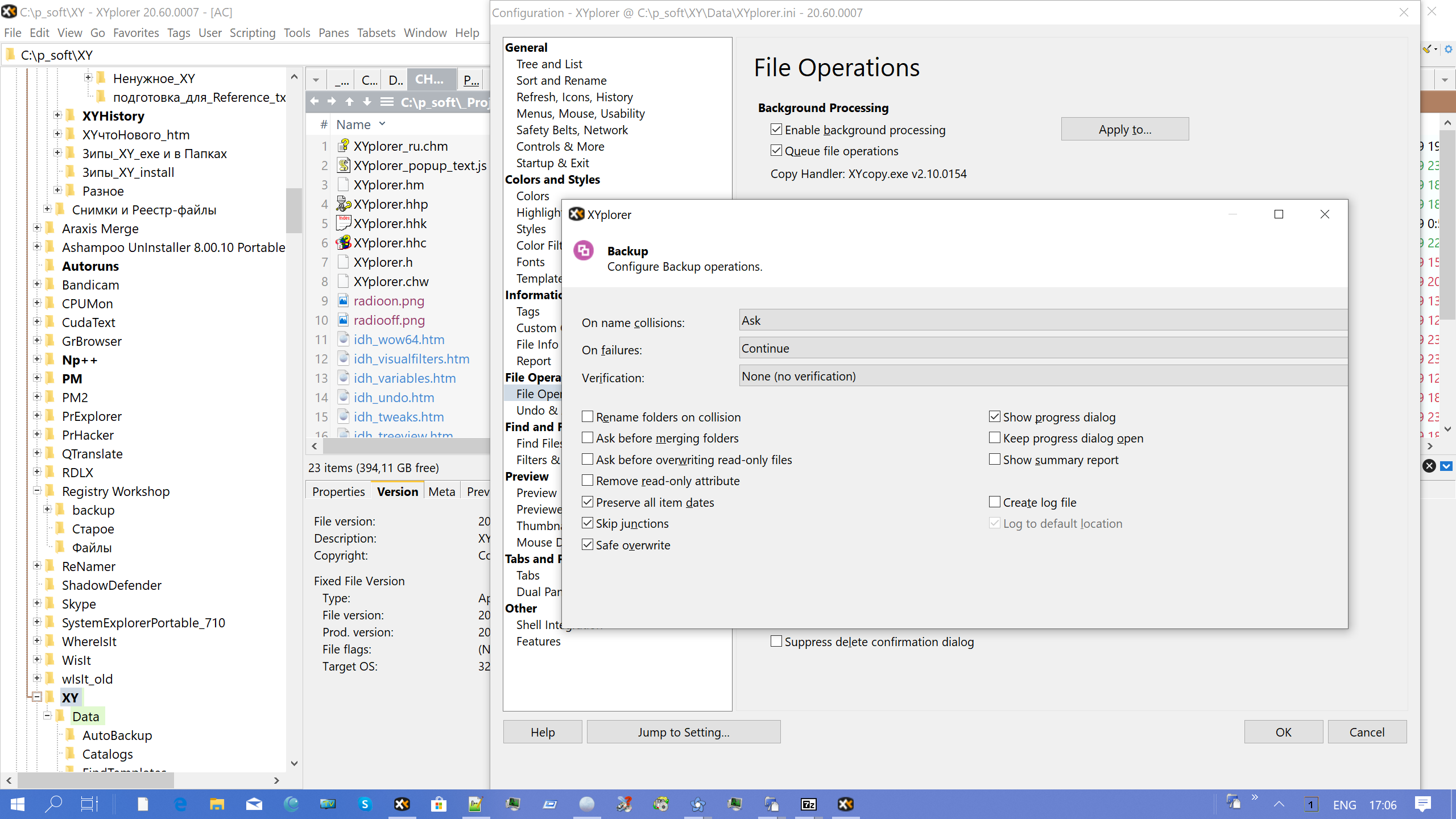Click the pink Backup icon in dialog header
This screenshot has width=1456, height=819.
(x=584, y=251)
